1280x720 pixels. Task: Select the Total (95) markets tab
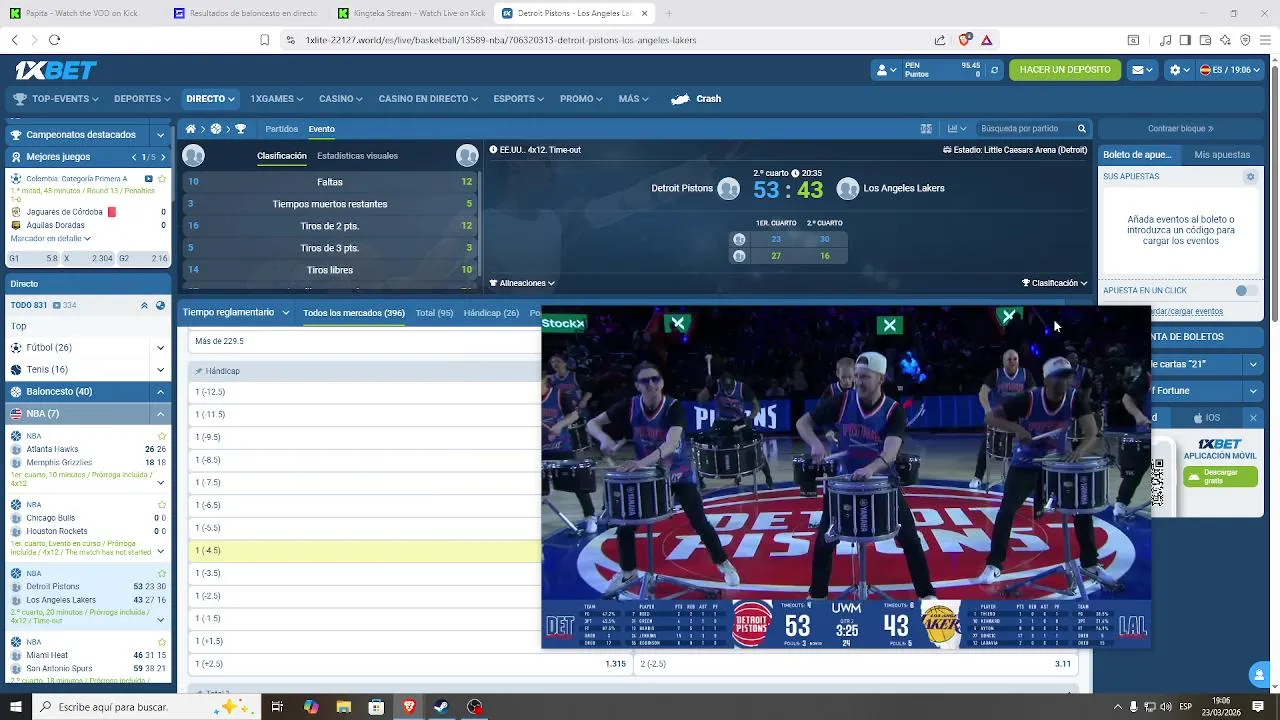click(434, 313)
